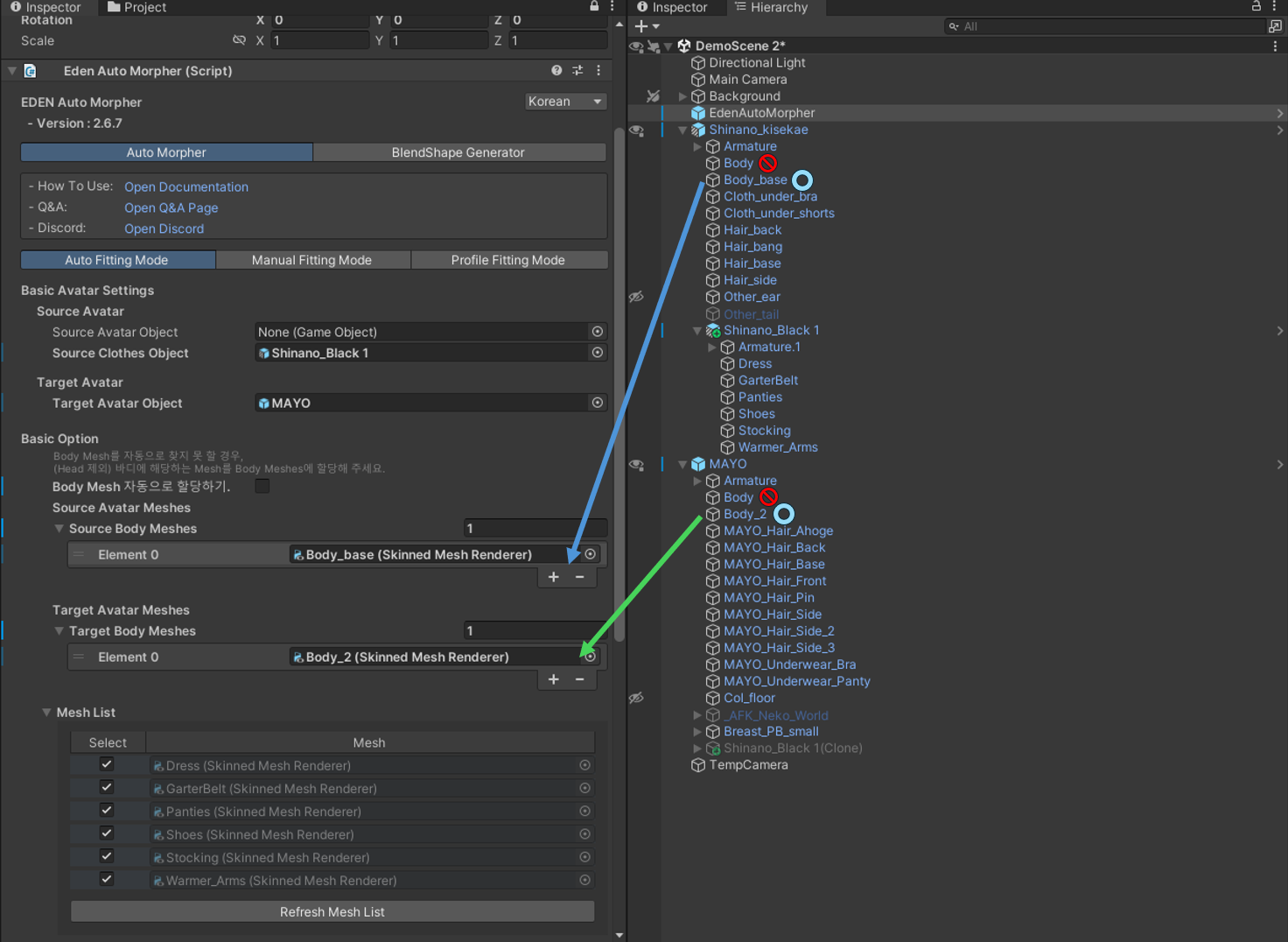Screen dimensions: 1288x942
Task: Toggle the Scale constrained proportions link icon
Action: coord(239,40)
